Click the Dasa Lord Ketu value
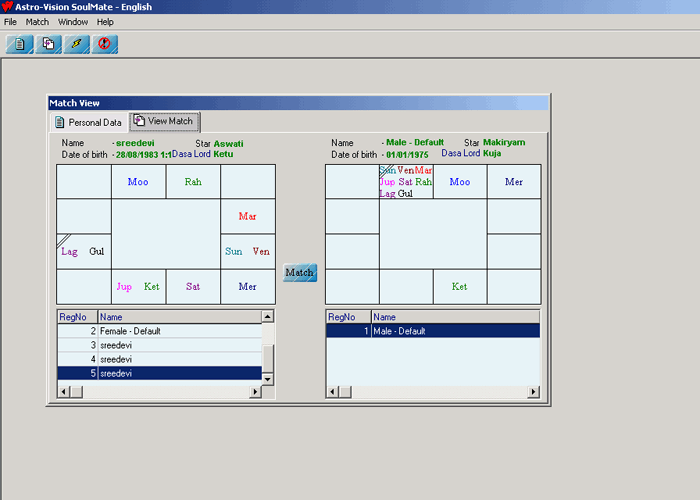700x500 pixels. 223,154
